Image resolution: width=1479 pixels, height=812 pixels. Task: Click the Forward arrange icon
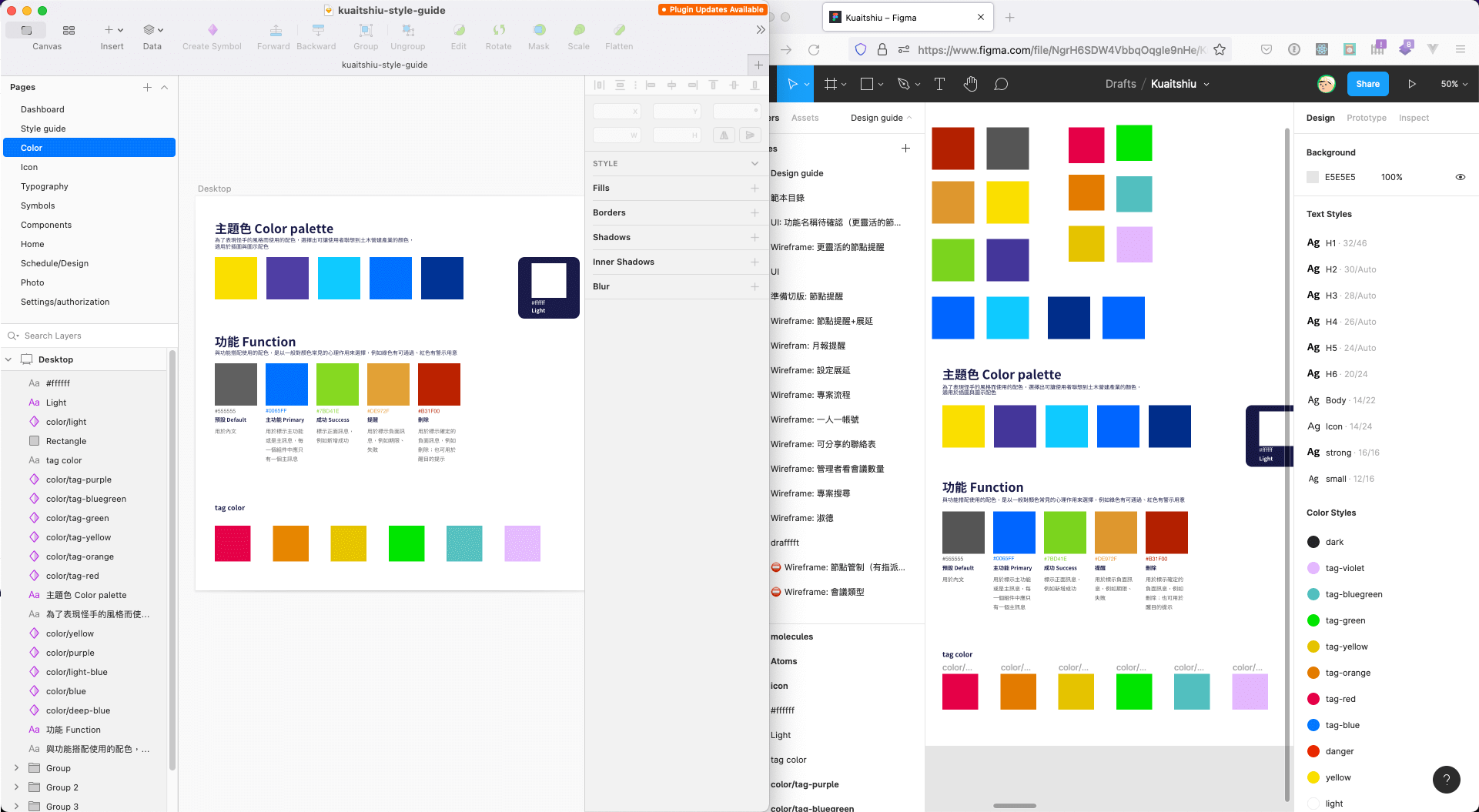tap(275, 30)
